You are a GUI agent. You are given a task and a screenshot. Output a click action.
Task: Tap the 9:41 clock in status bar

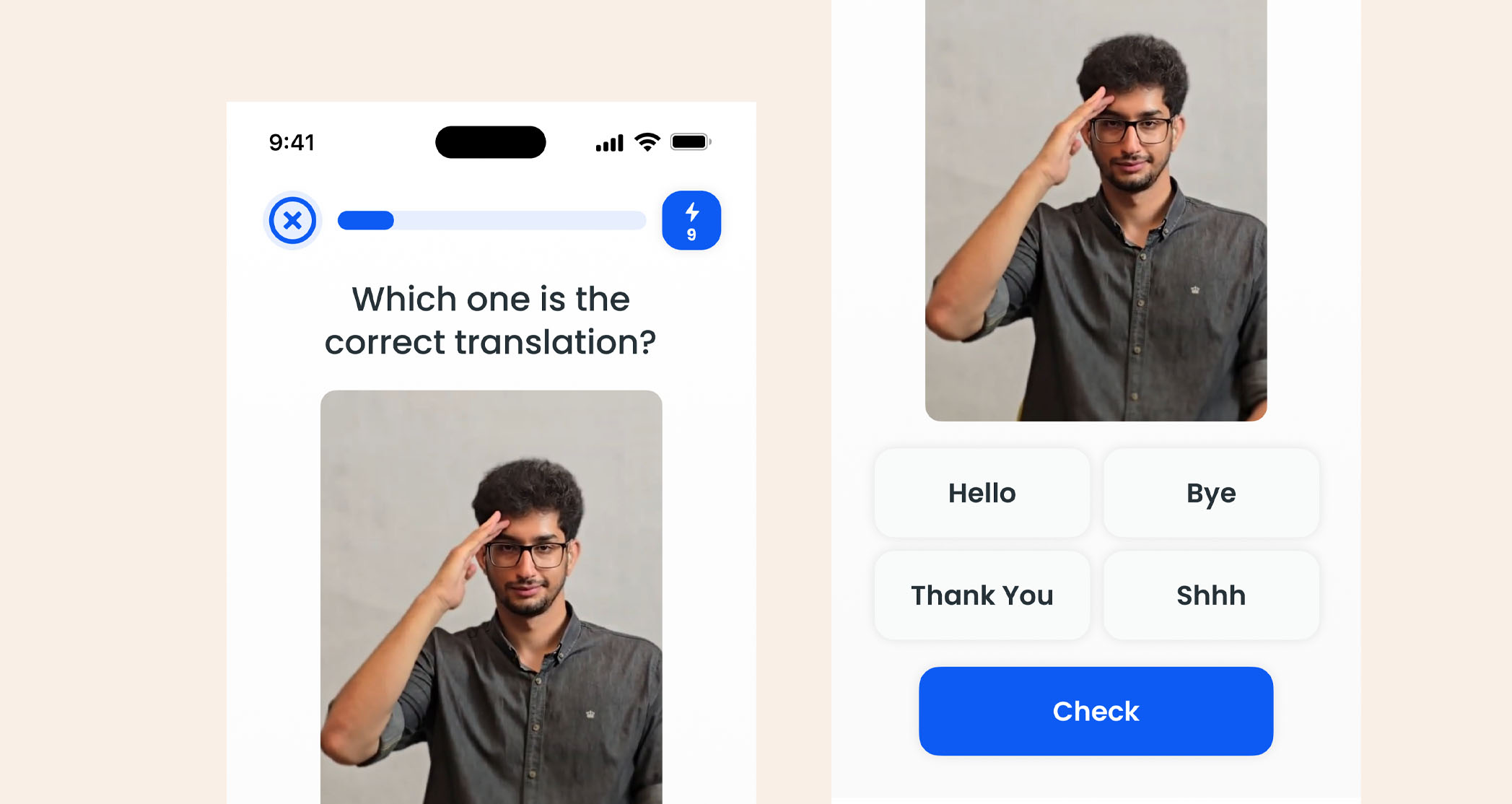[x=292, y=143]
